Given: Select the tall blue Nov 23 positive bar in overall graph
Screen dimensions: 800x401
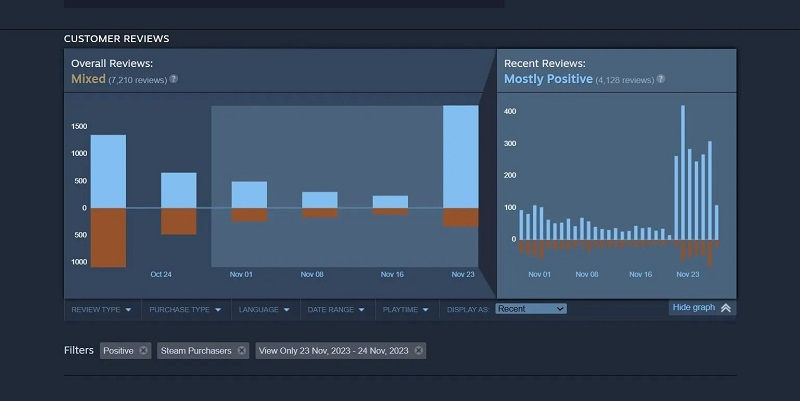Looking at the screenshot, I should (460, 156).
